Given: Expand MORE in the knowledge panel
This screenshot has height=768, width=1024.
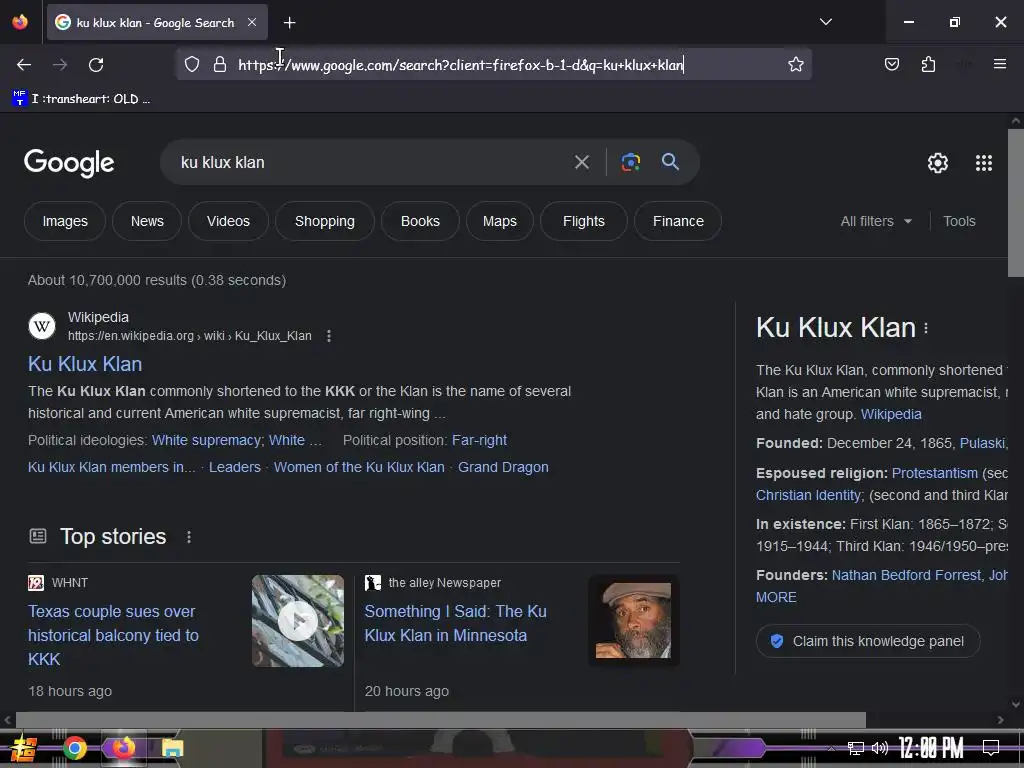Looking at the screenshot, I should [x=776, y=597].
